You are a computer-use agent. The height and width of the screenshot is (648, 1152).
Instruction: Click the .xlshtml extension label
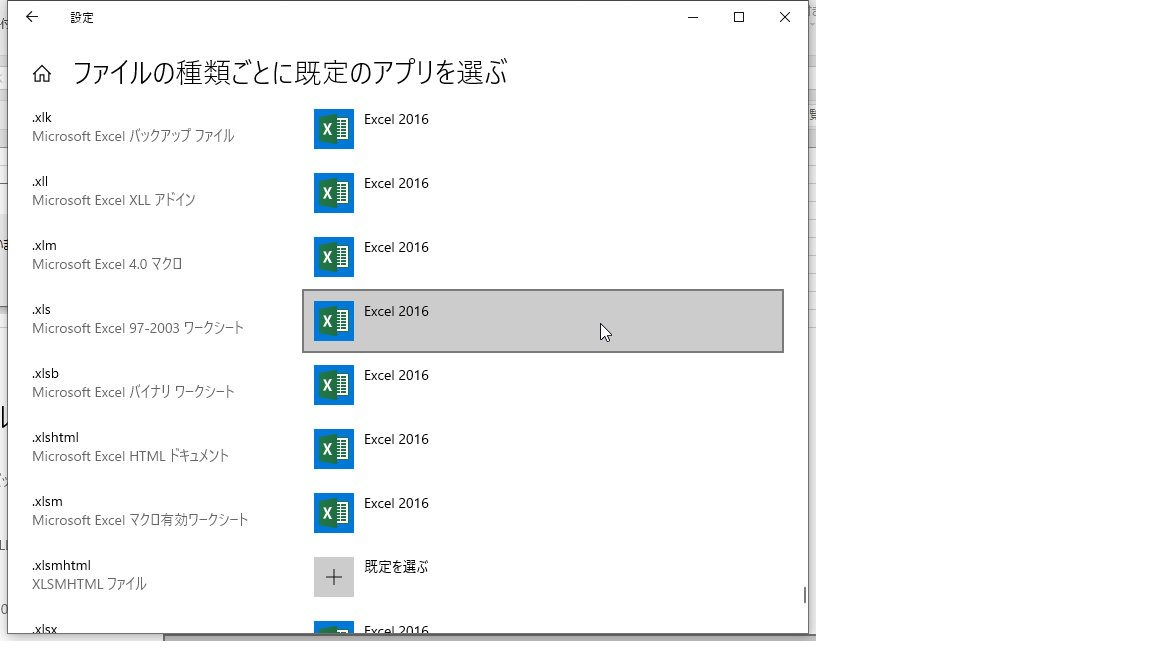55,437
